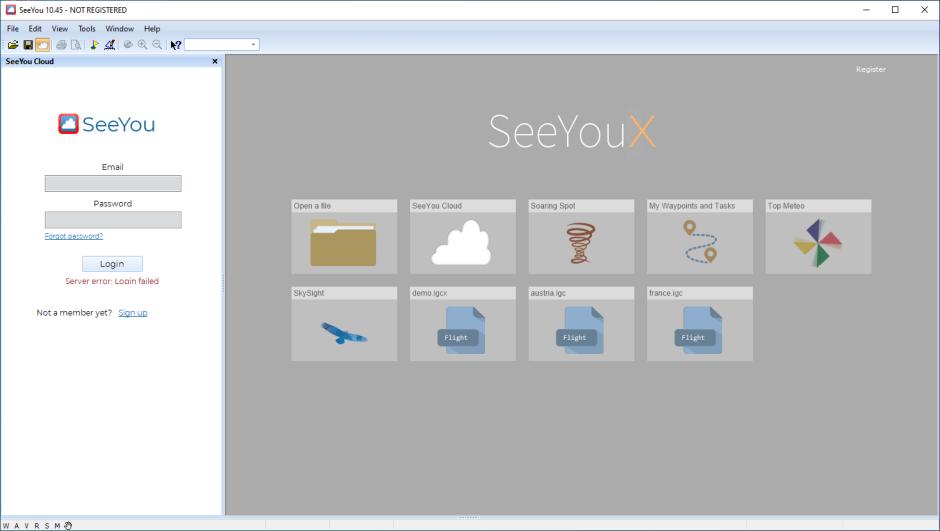Click the W indicator in status bar
The height and width of the screenshot is (531, 940).
[6, 526]
